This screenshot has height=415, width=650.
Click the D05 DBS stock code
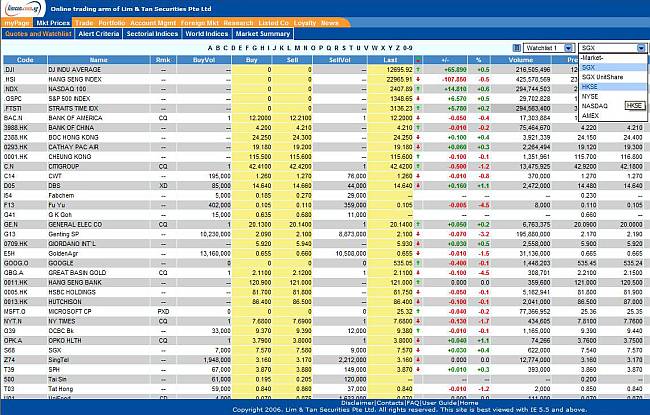[x=9, y=186]
